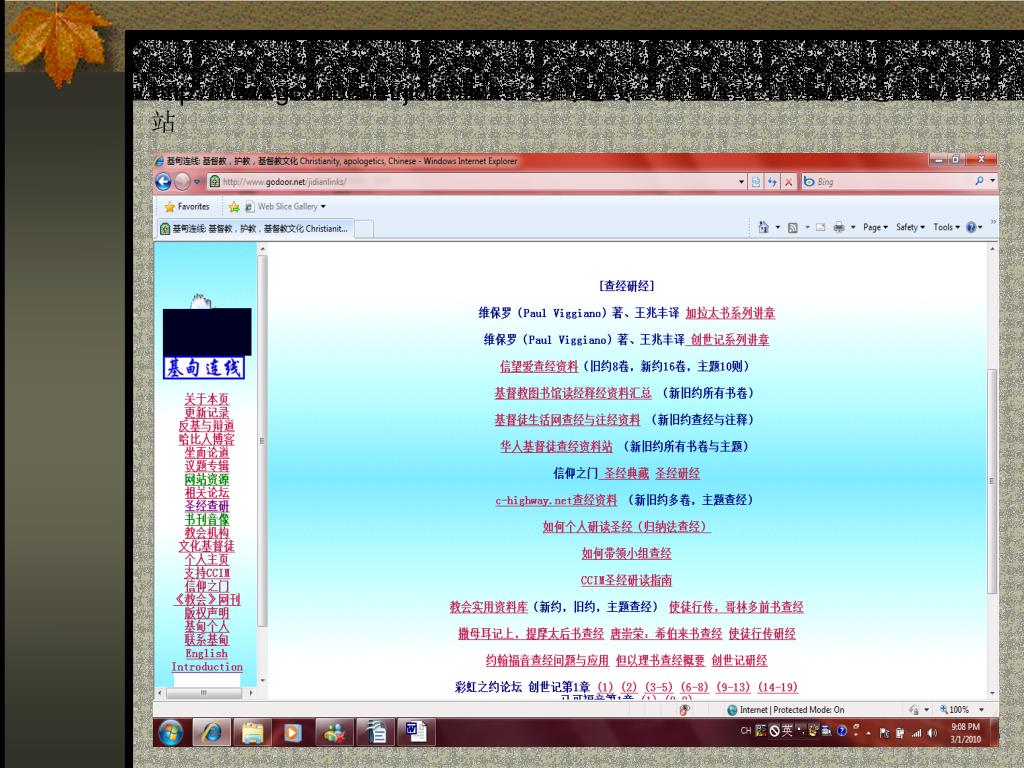The width and height of the screenshot is (1024, 768).
Task: Open the Safety menu
Action: [910, 227]
